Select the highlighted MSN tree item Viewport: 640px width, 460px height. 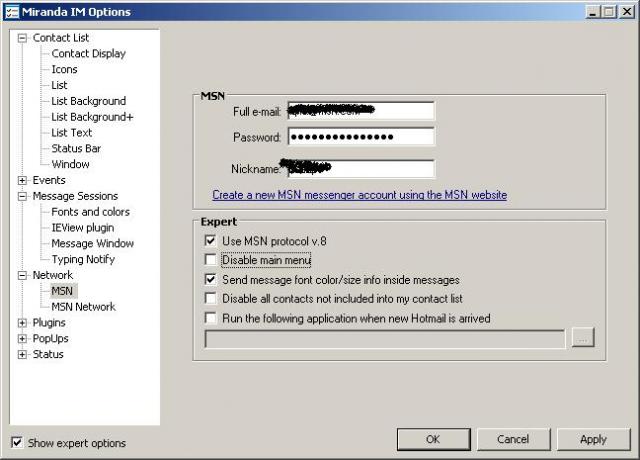point(62,291)
